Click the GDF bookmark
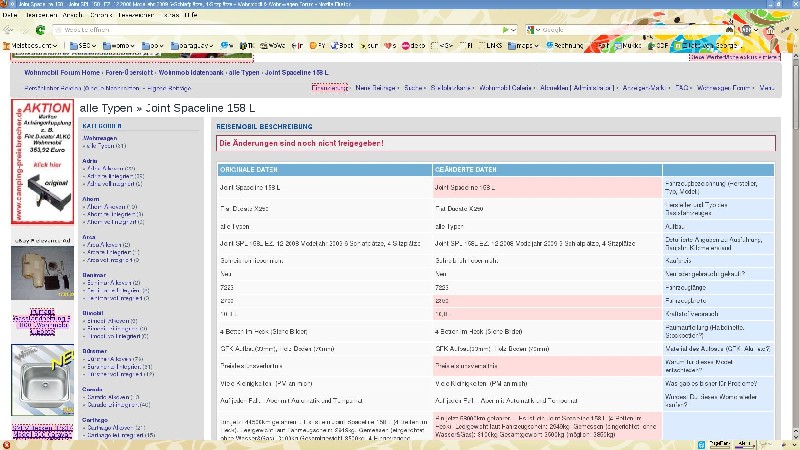The height and width of the screenshot is (450, 800). click(658, 45)
